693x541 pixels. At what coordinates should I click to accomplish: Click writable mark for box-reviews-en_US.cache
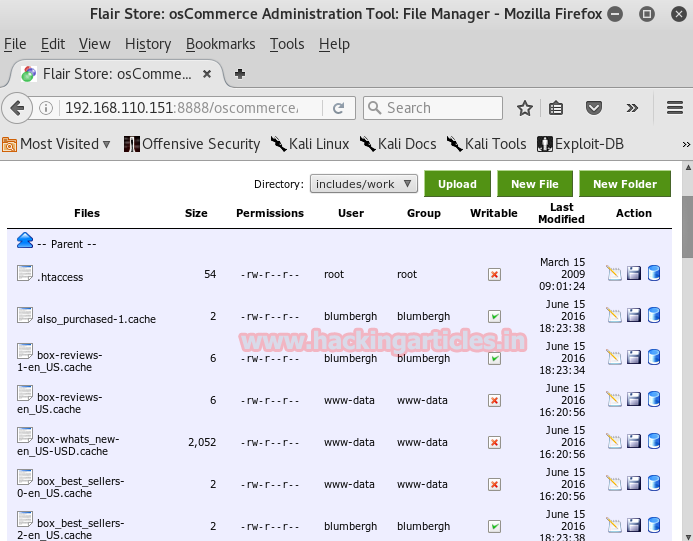(x=494, y=400)
